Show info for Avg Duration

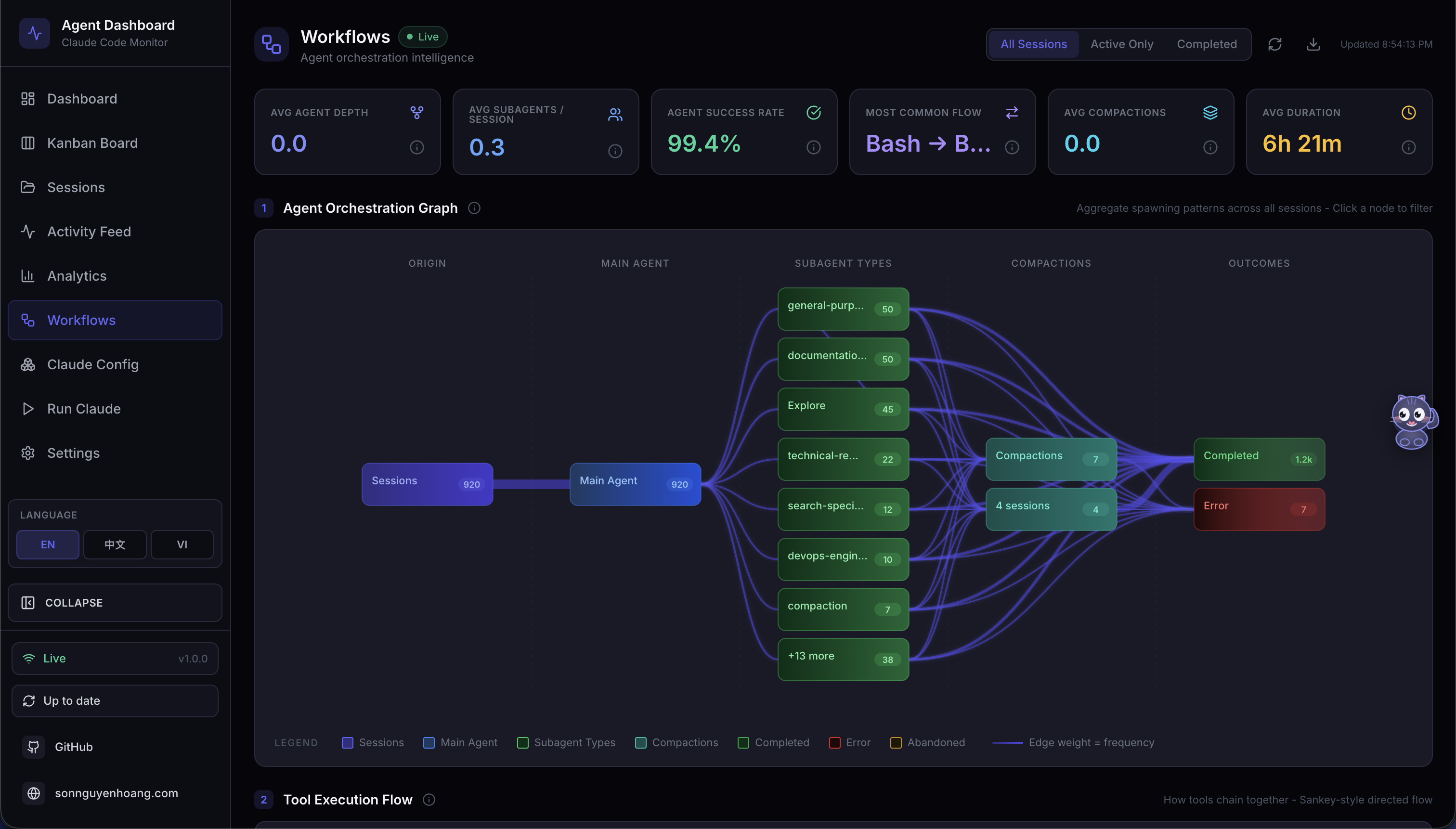pos(1409,147)
